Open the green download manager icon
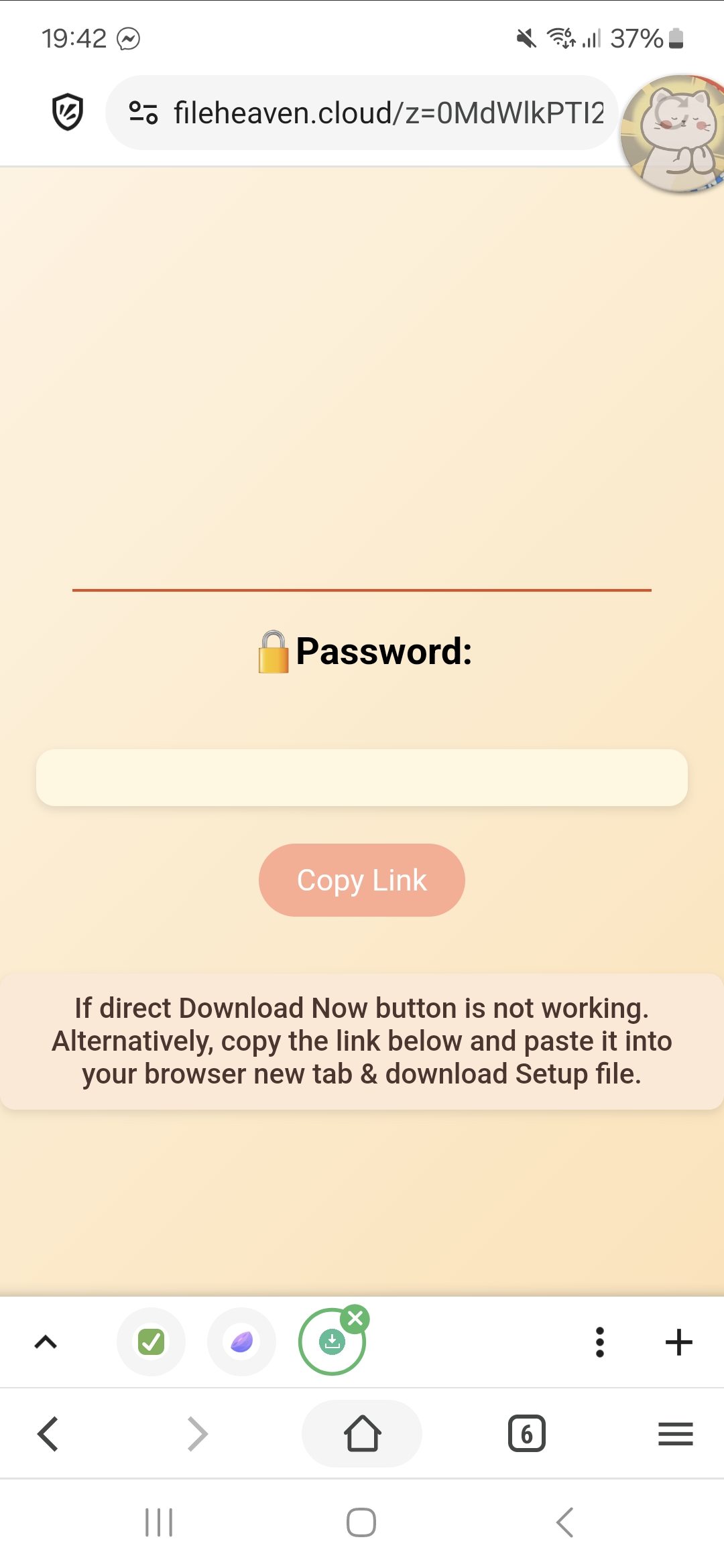 (331, 1342)
